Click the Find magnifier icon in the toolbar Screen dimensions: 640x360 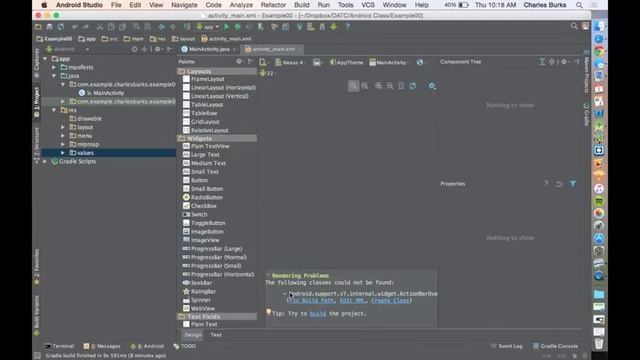click(x=136, y=27)
